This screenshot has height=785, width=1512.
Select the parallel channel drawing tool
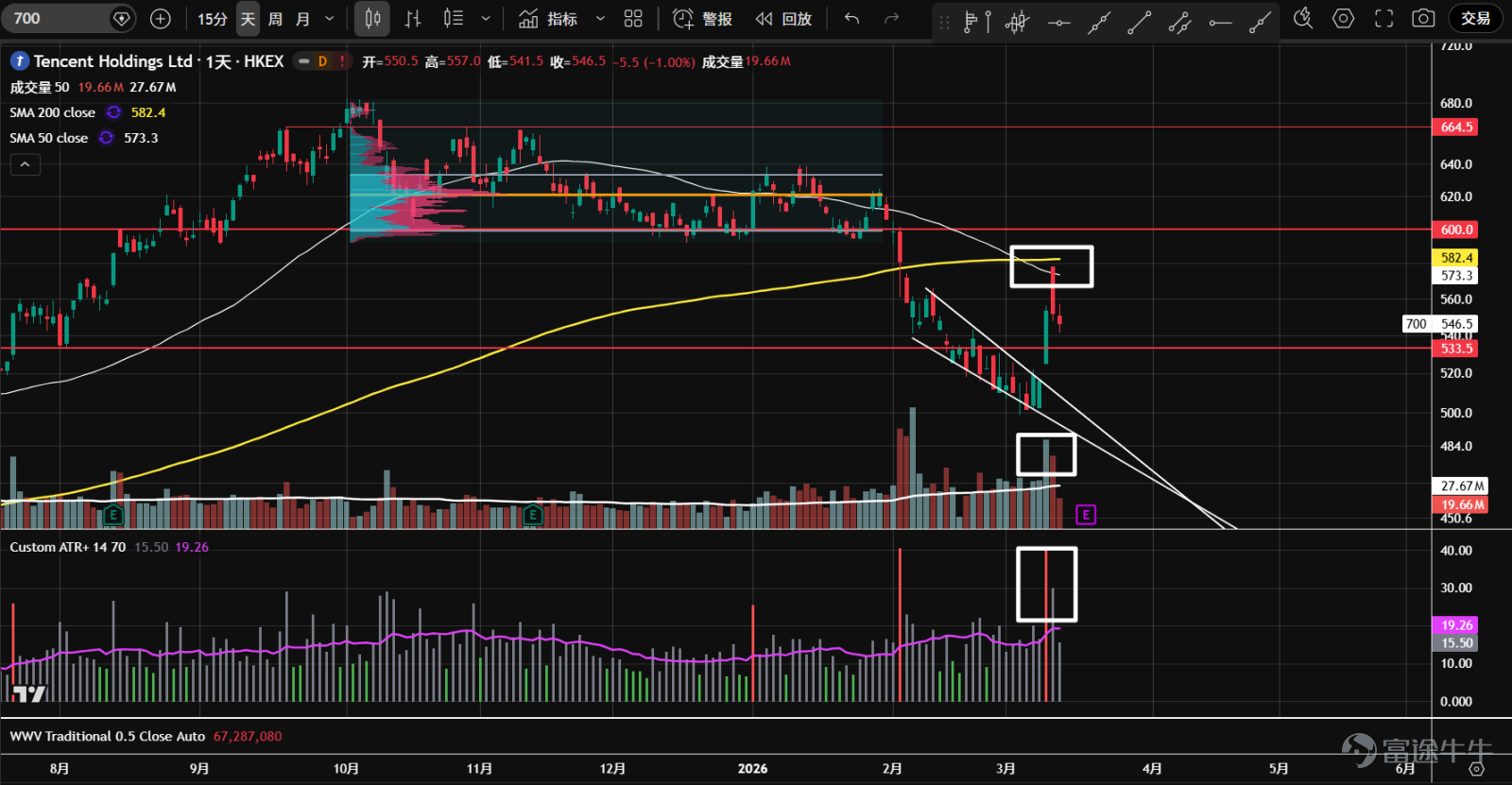[x=1179, y=21]
